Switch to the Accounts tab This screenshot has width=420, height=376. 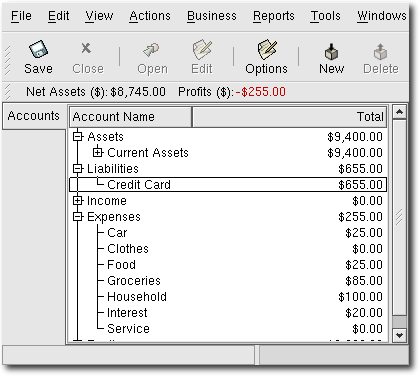(x=34, y=116)
